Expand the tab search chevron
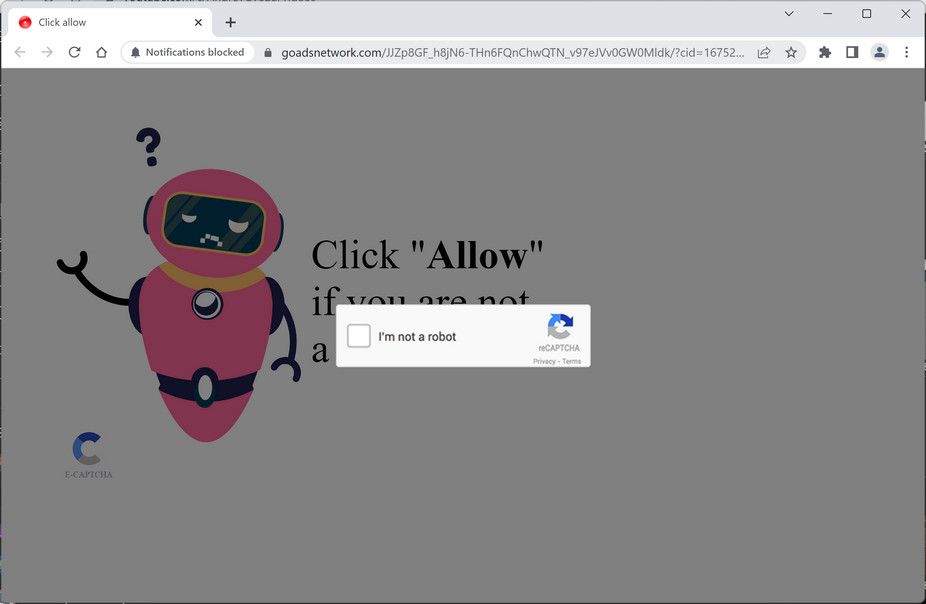 tap(789, 14)
